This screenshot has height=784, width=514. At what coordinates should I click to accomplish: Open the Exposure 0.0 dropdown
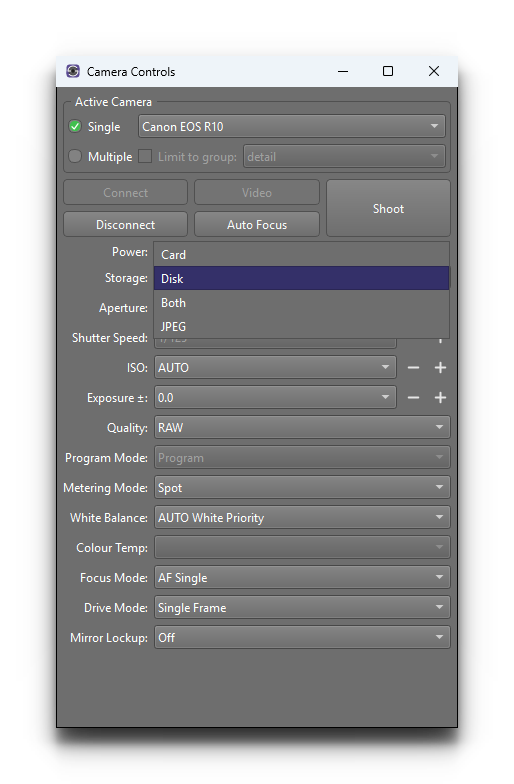[x=276, y=398]
